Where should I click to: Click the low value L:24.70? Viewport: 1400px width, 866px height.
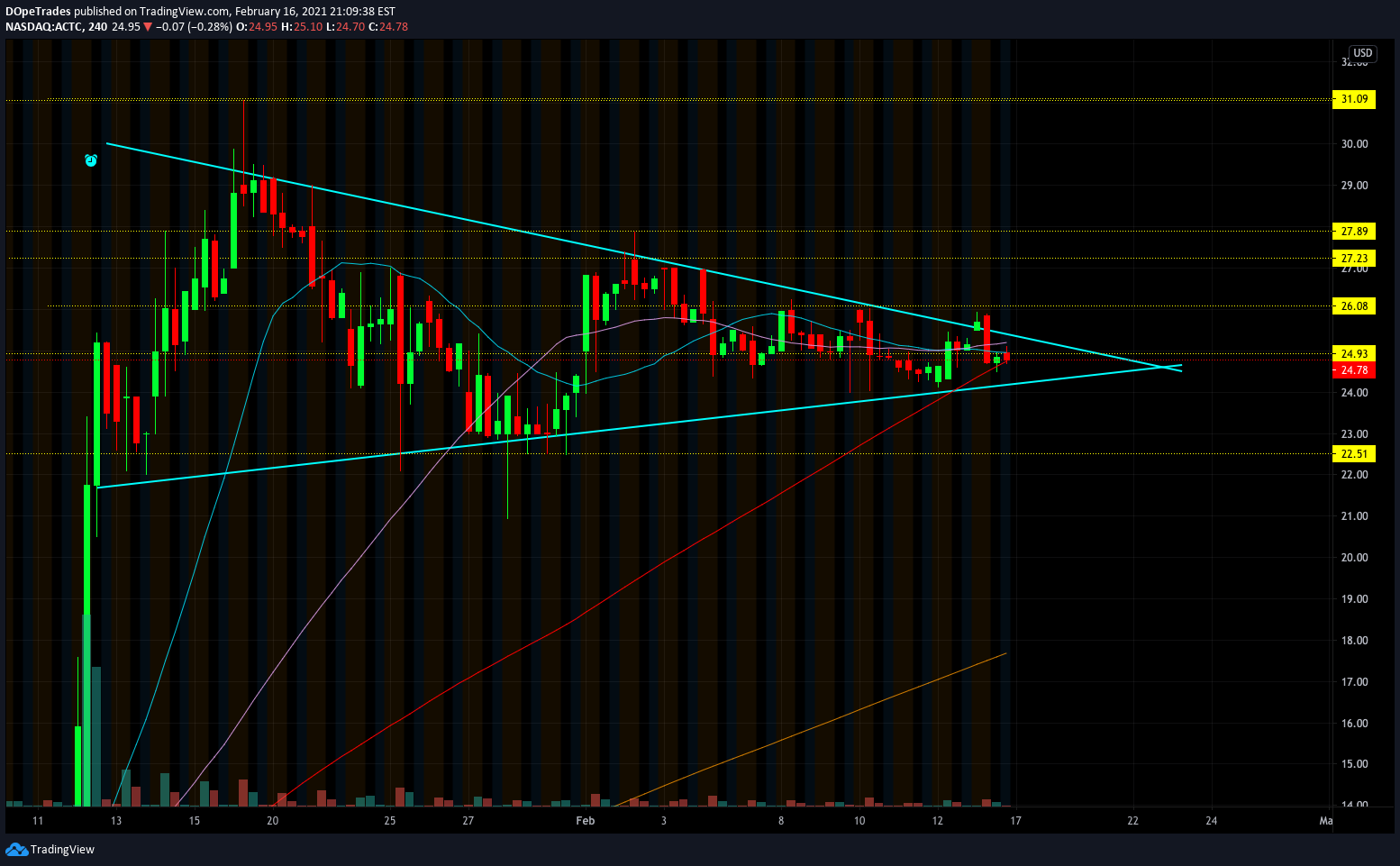[344, 27]
